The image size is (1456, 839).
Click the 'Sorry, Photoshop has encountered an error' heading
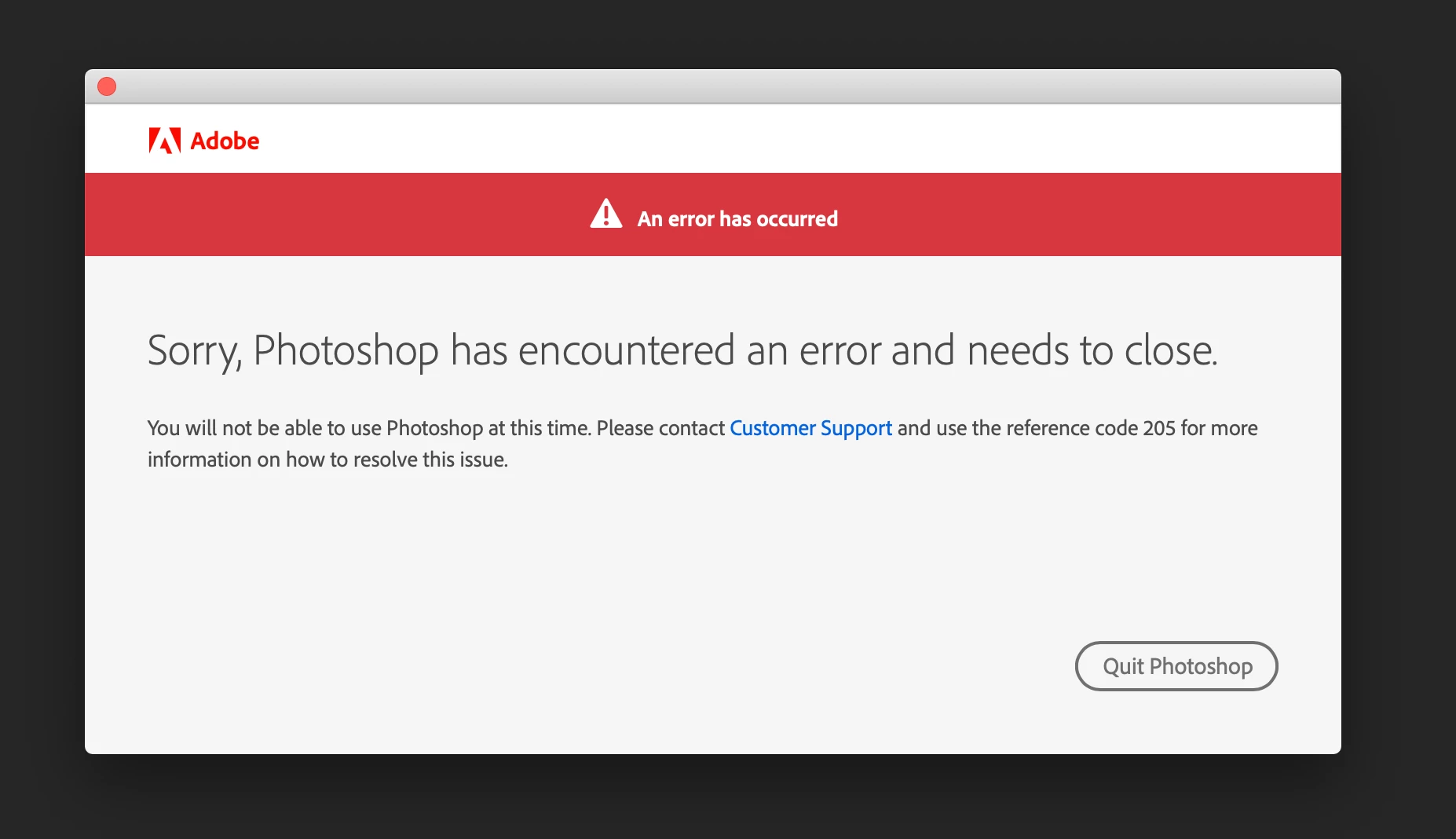(682, 350)
